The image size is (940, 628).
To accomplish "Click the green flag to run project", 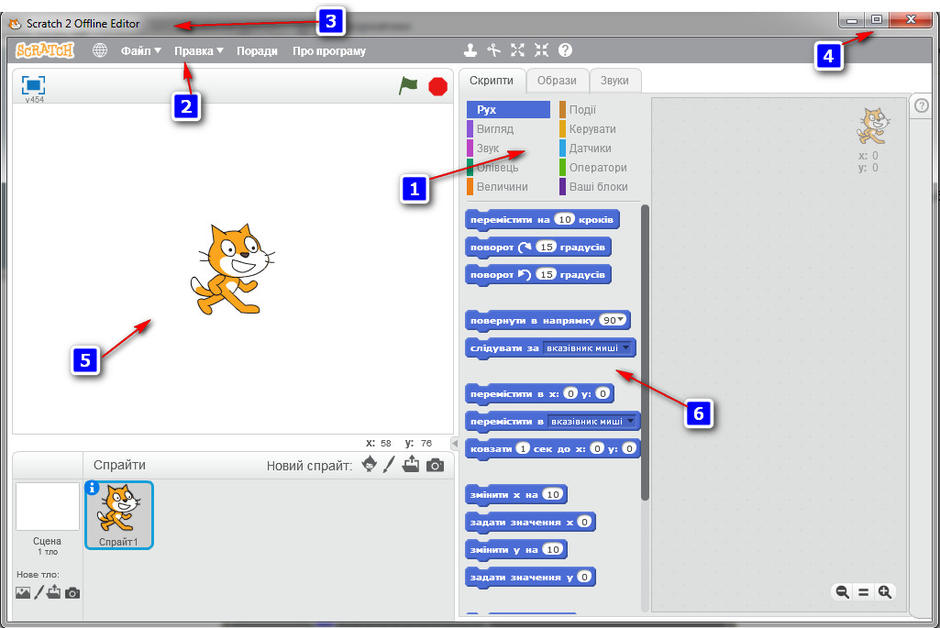I will (408, 87).
